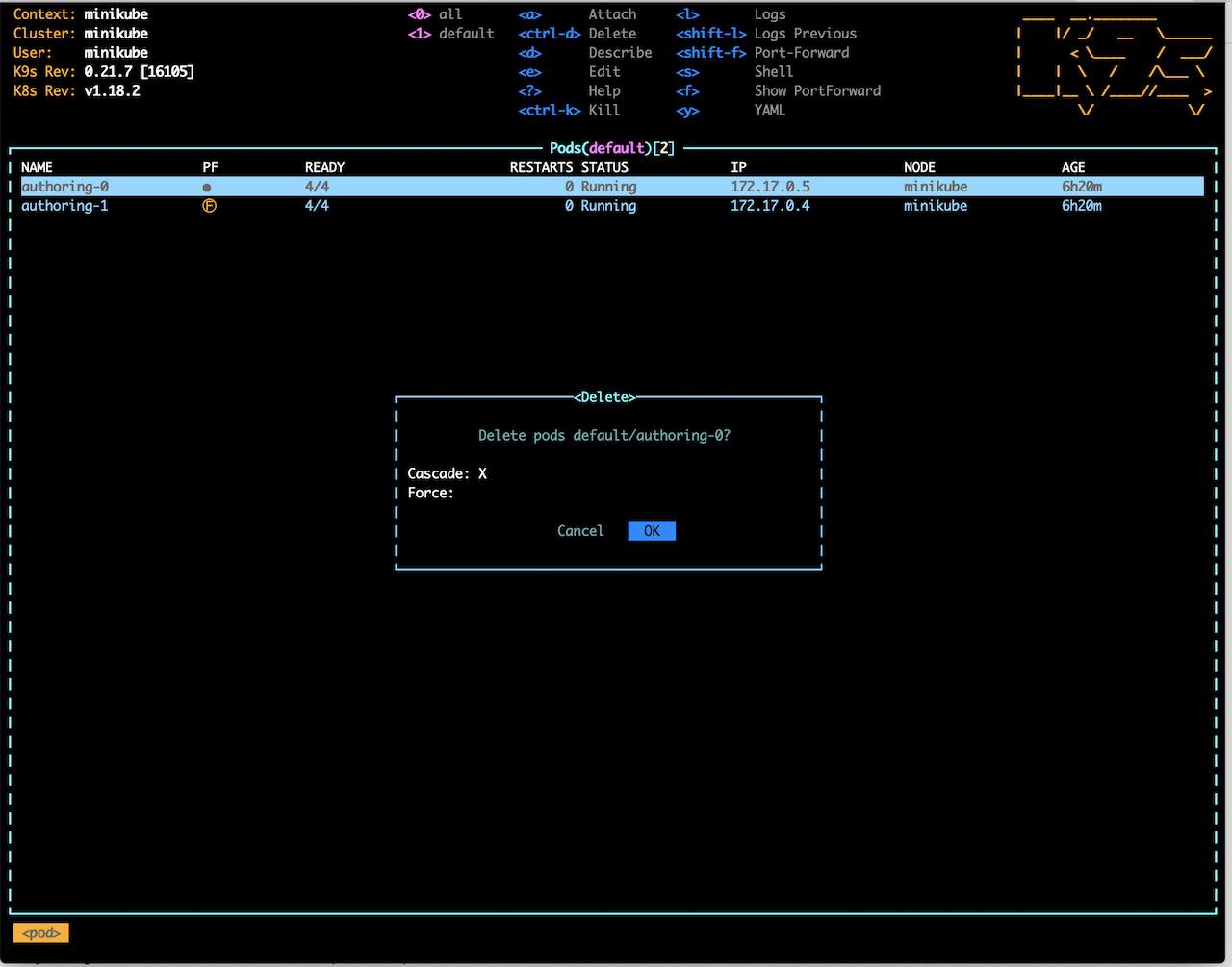
Task: Select the authoring-1 pod name
Action: (65, 206)
